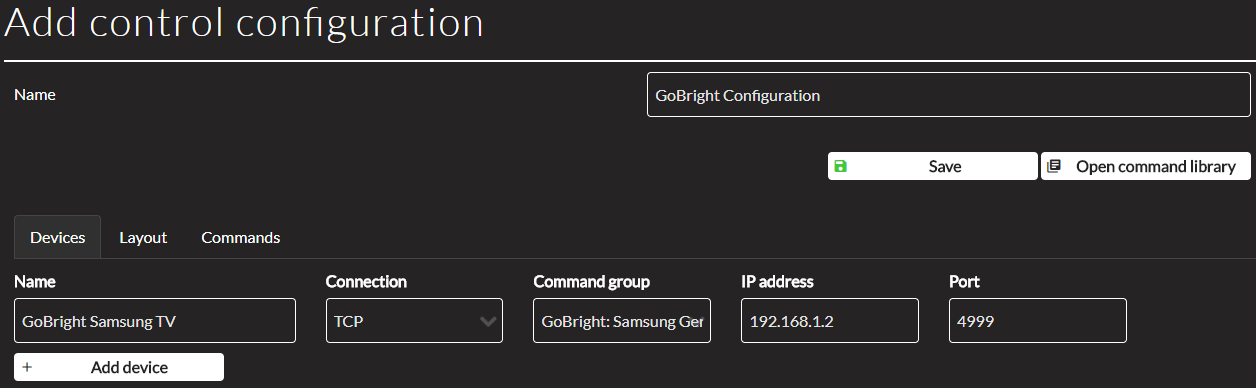Click the command library book icon

click(1053, 166)
